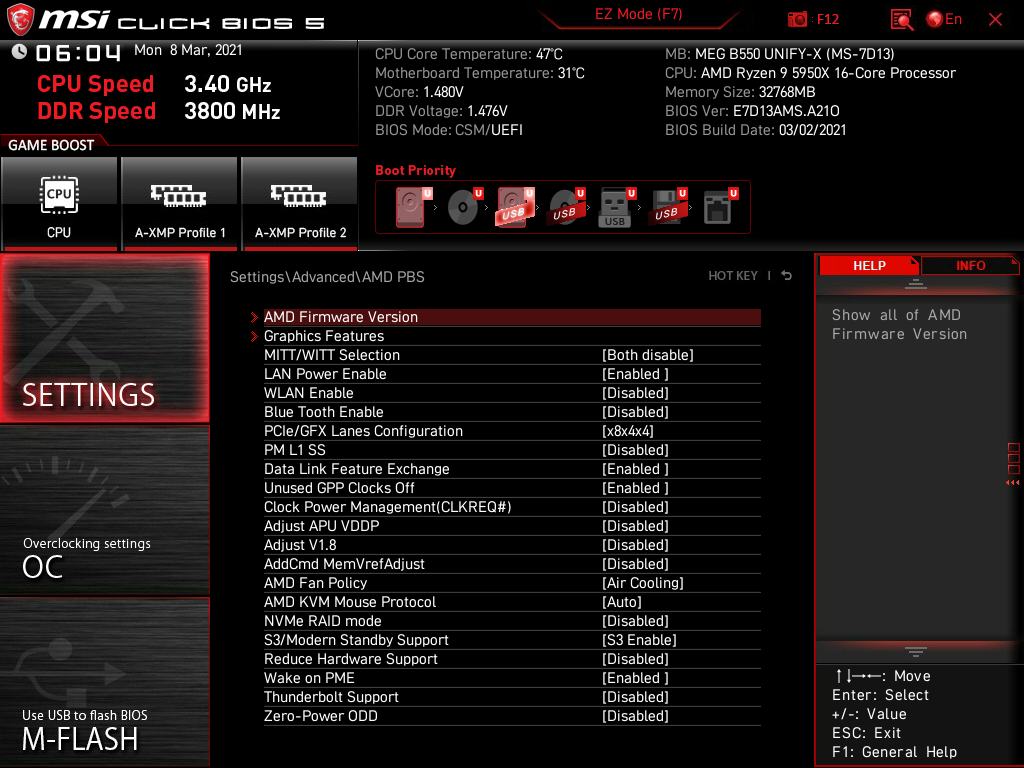Click the date Mon 8 Mar, 2021

[188, 50]
